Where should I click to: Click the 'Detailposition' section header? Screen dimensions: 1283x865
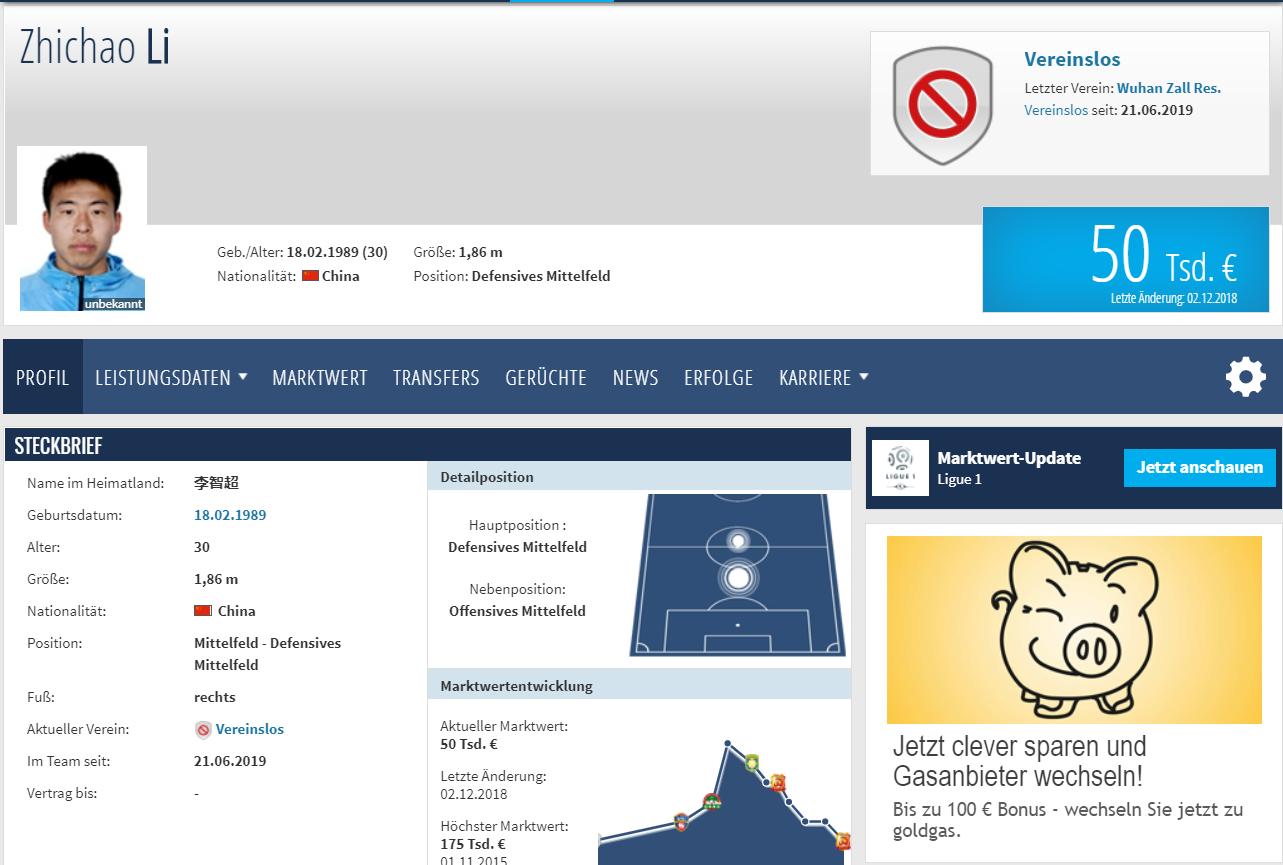point(640,477)
